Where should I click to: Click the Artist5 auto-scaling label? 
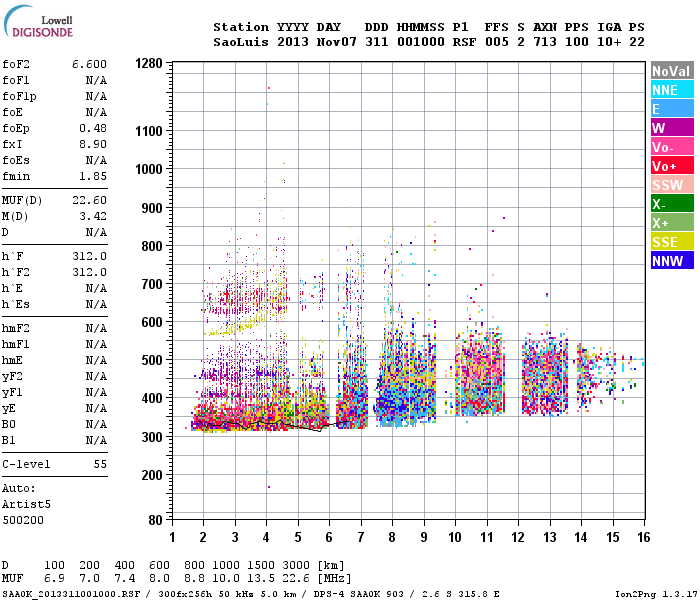click(x=26, y=504)
